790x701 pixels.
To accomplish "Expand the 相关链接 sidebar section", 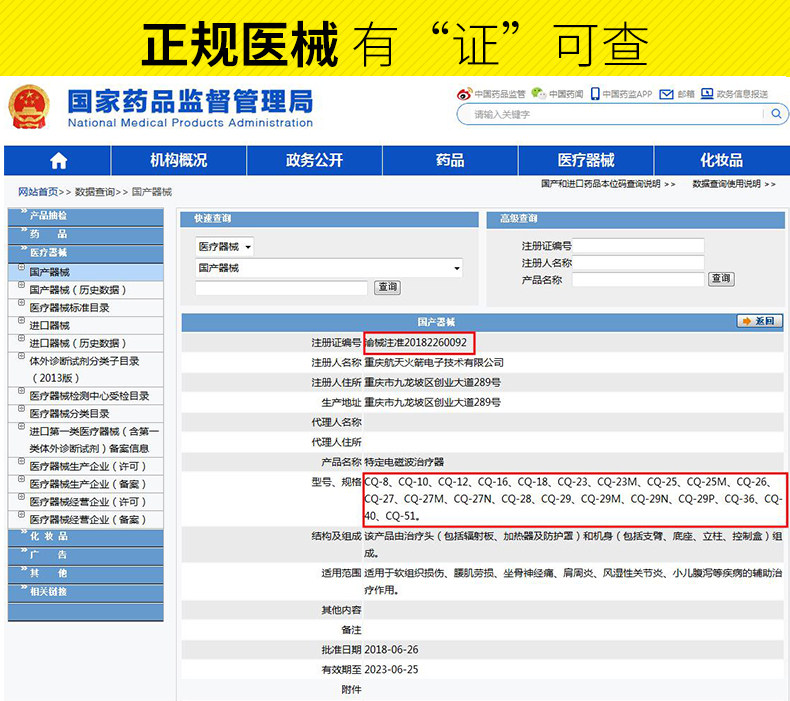I will [x=86, y=592].
